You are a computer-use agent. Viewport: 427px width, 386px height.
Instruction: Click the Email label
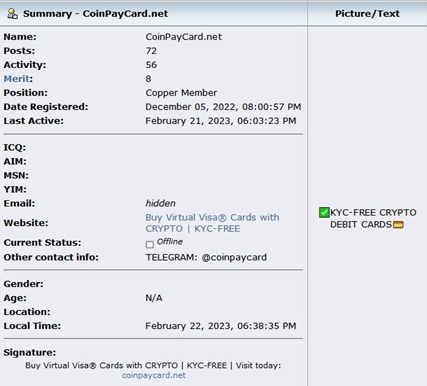(x=19, y=203)
